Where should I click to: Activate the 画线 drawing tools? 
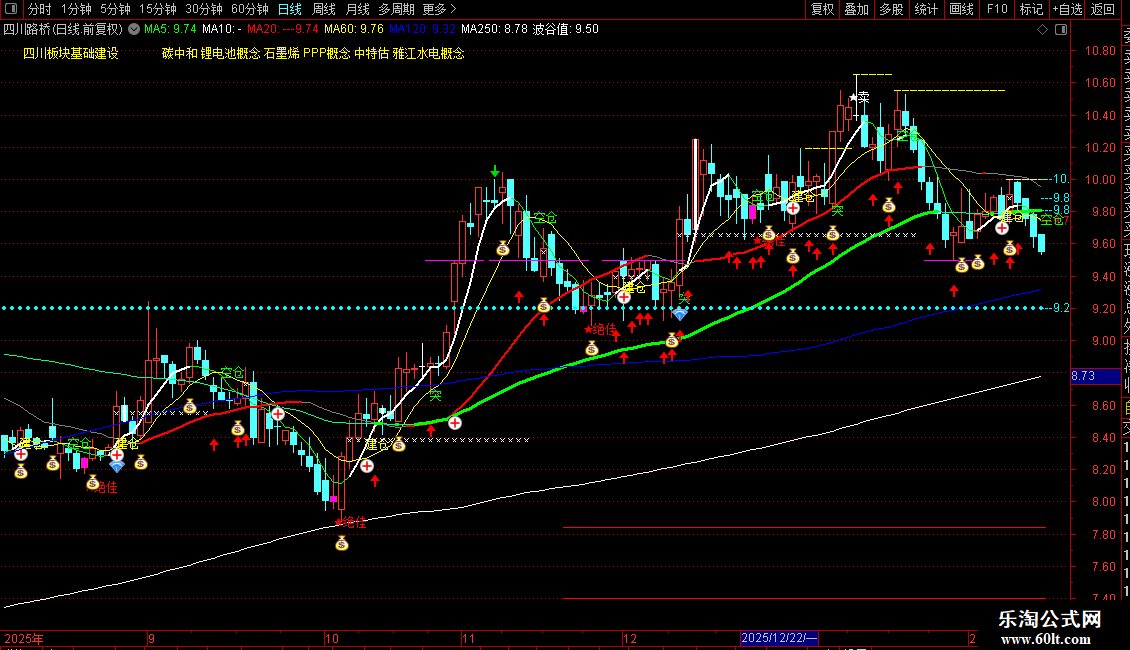point(961,9)
